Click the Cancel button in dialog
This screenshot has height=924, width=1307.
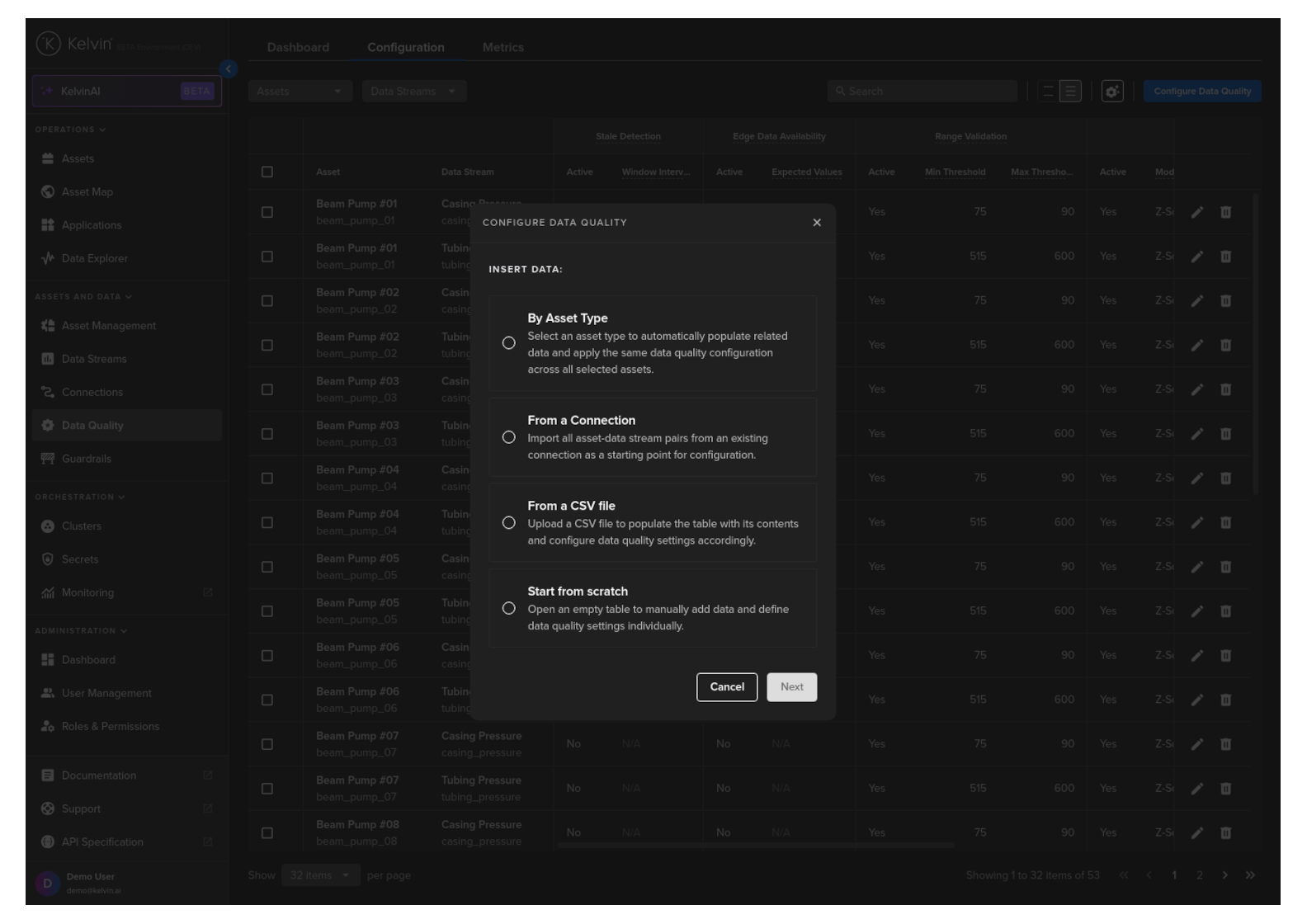tap(726, 687)
